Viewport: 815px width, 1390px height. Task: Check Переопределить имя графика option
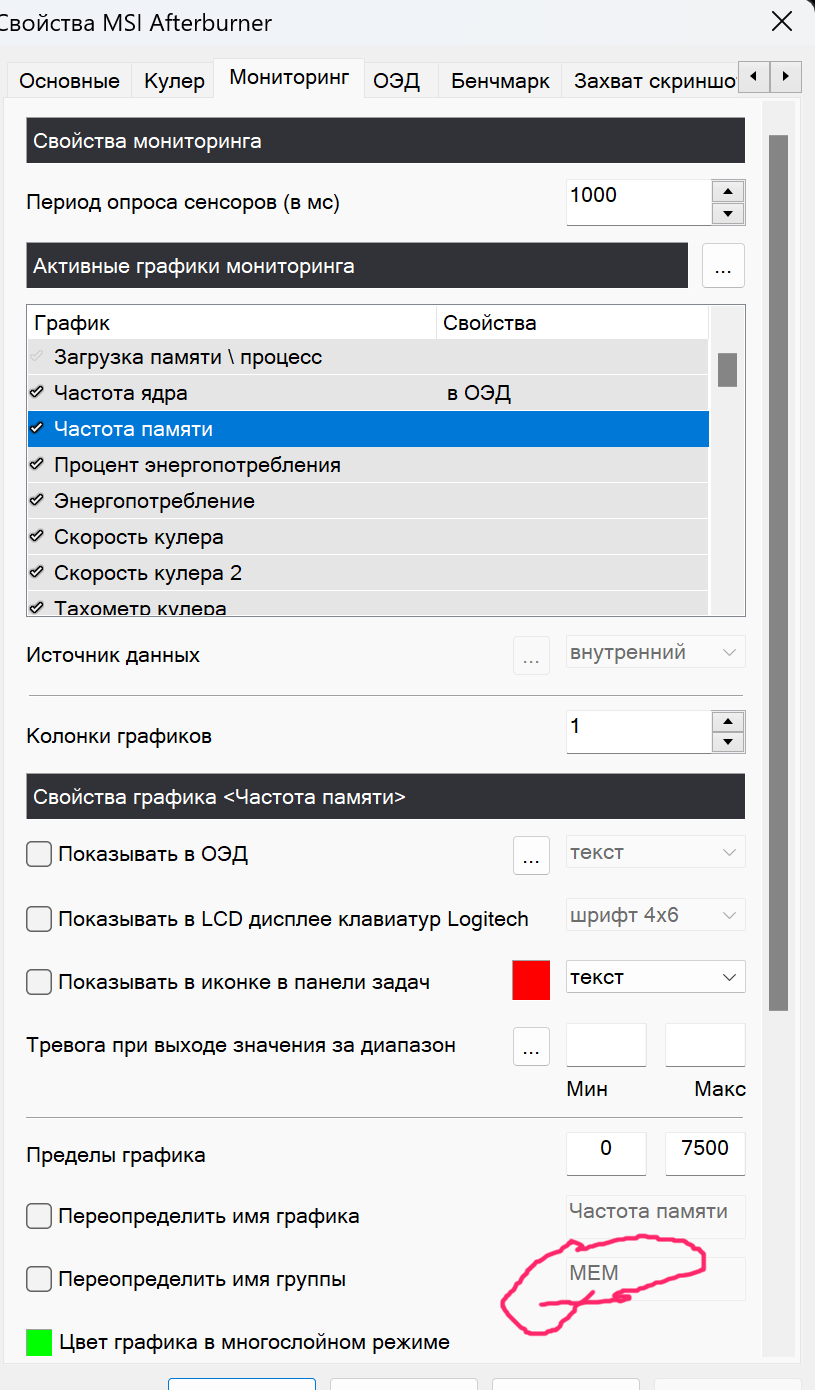pyautogui.click(x=39, y=1216)
